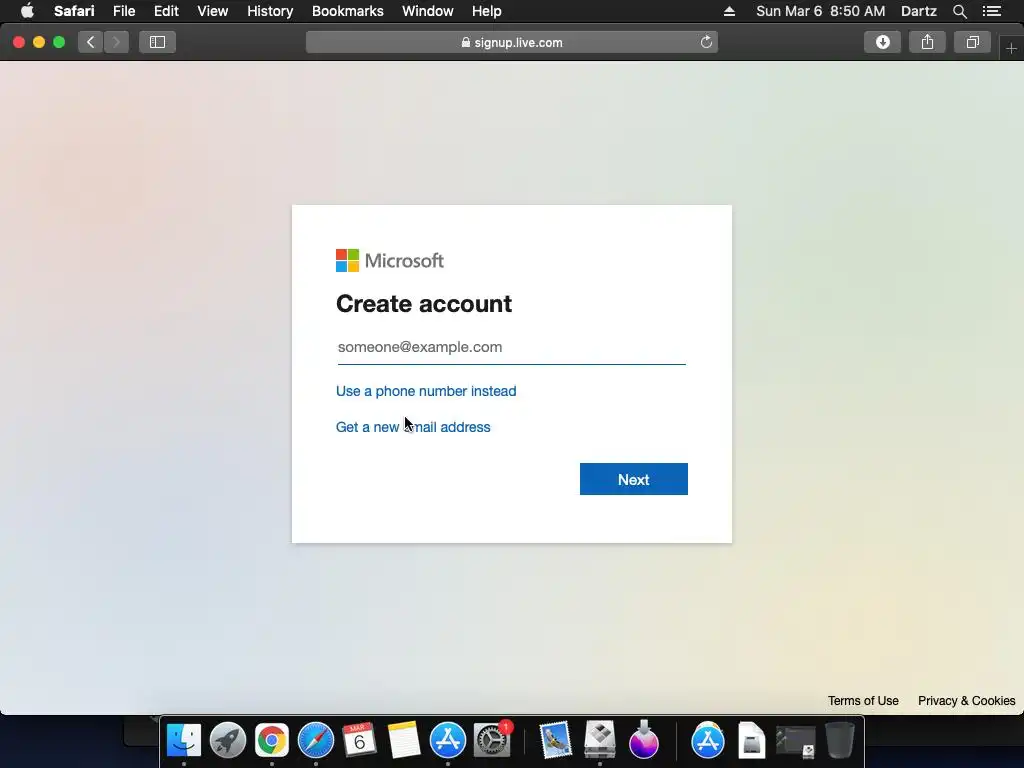Open the Share menu in toolbar
This screenshot has width=1024, height=768.
(x=927, y=42)
